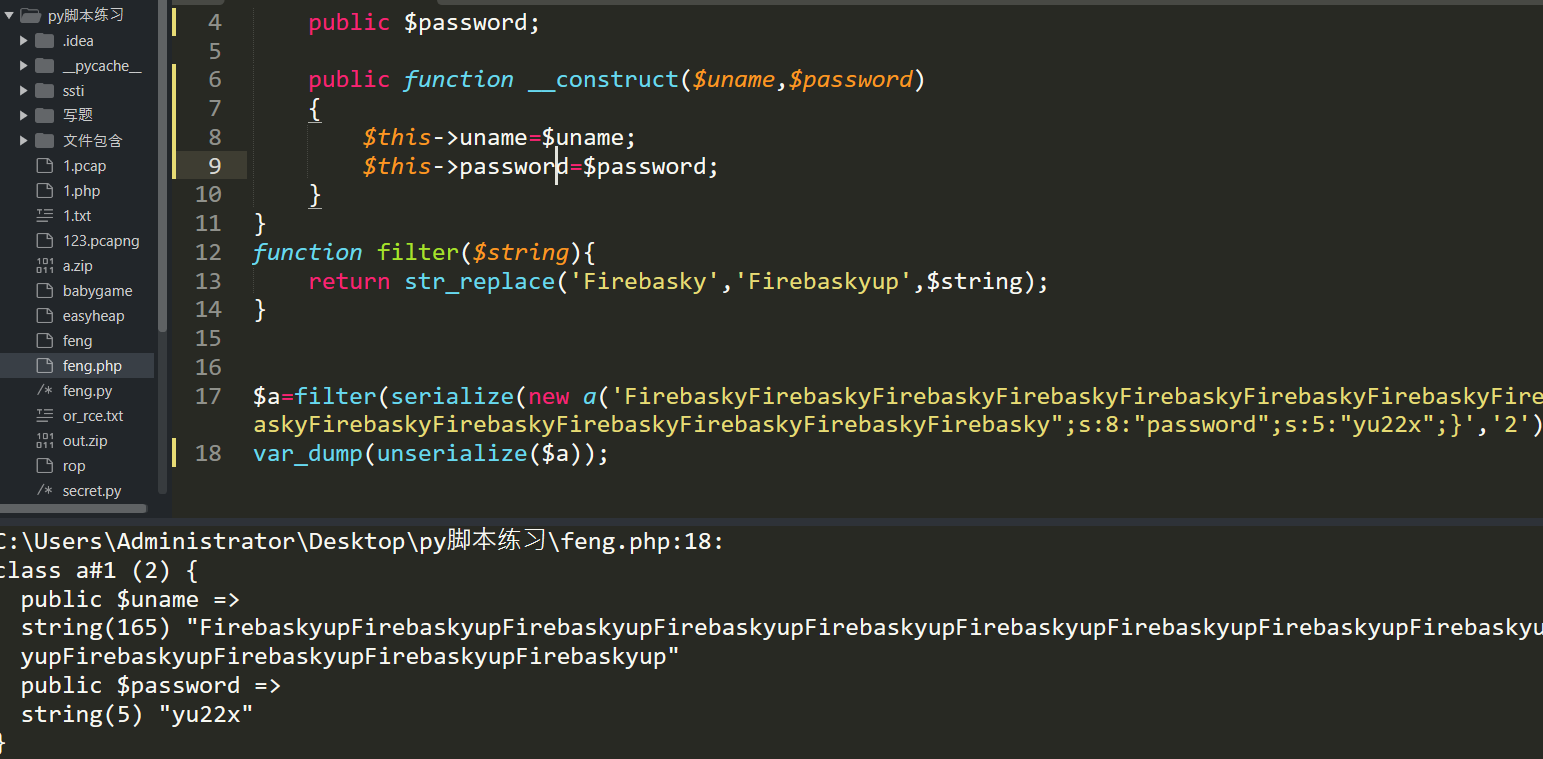This screenshot has width=1543, height=759.
Task: Click line number 17 in gutter
Action: click(x=208, y=396)
